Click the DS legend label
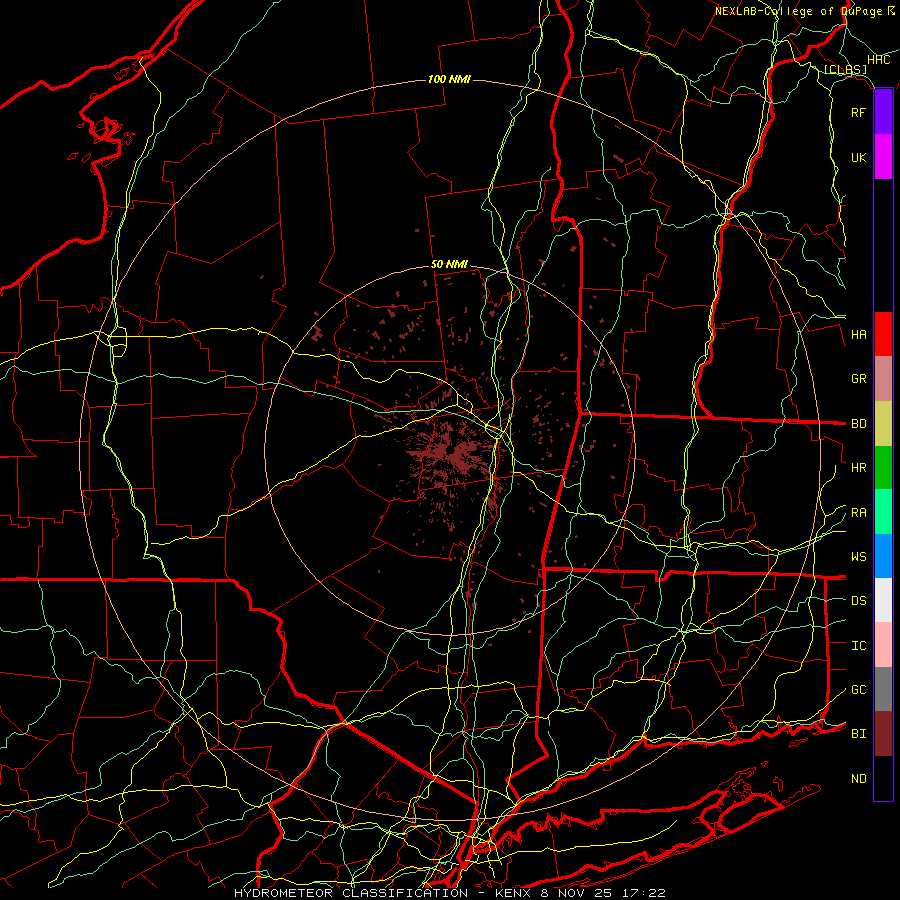The height and width of the screenshot is (900, 900). coord(858,601)
